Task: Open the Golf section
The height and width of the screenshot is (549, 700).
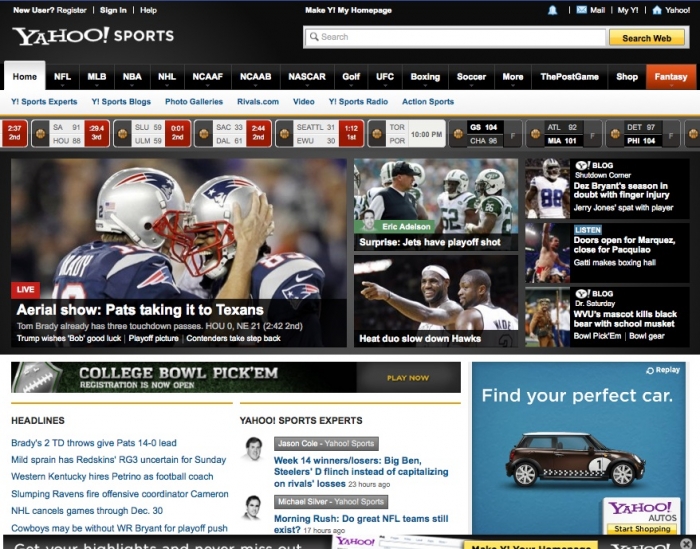Action: tap(351, 77)
